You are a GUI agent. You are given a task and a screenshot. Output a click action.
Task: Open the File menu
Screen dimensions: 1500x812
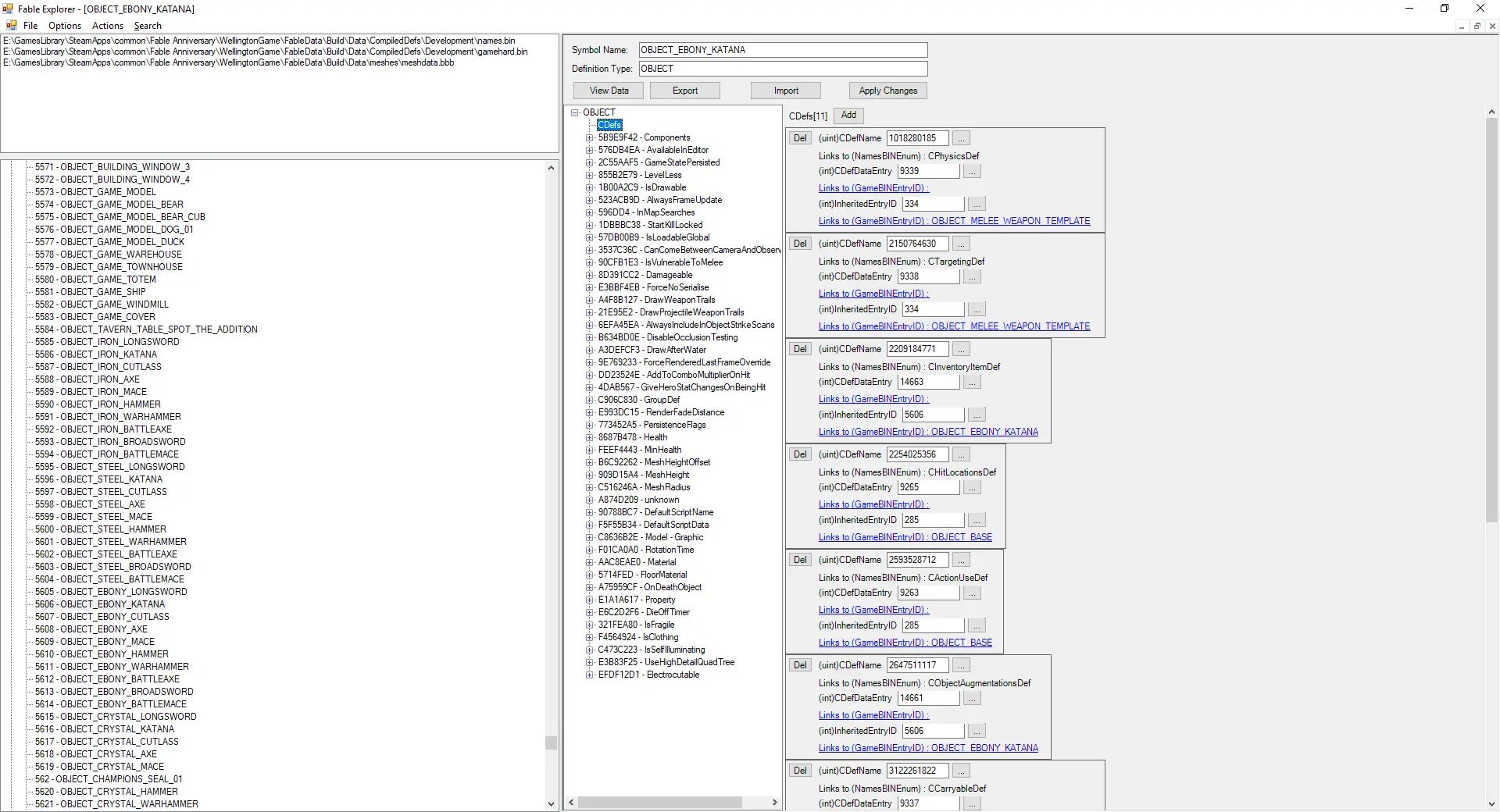click(30, 26)
